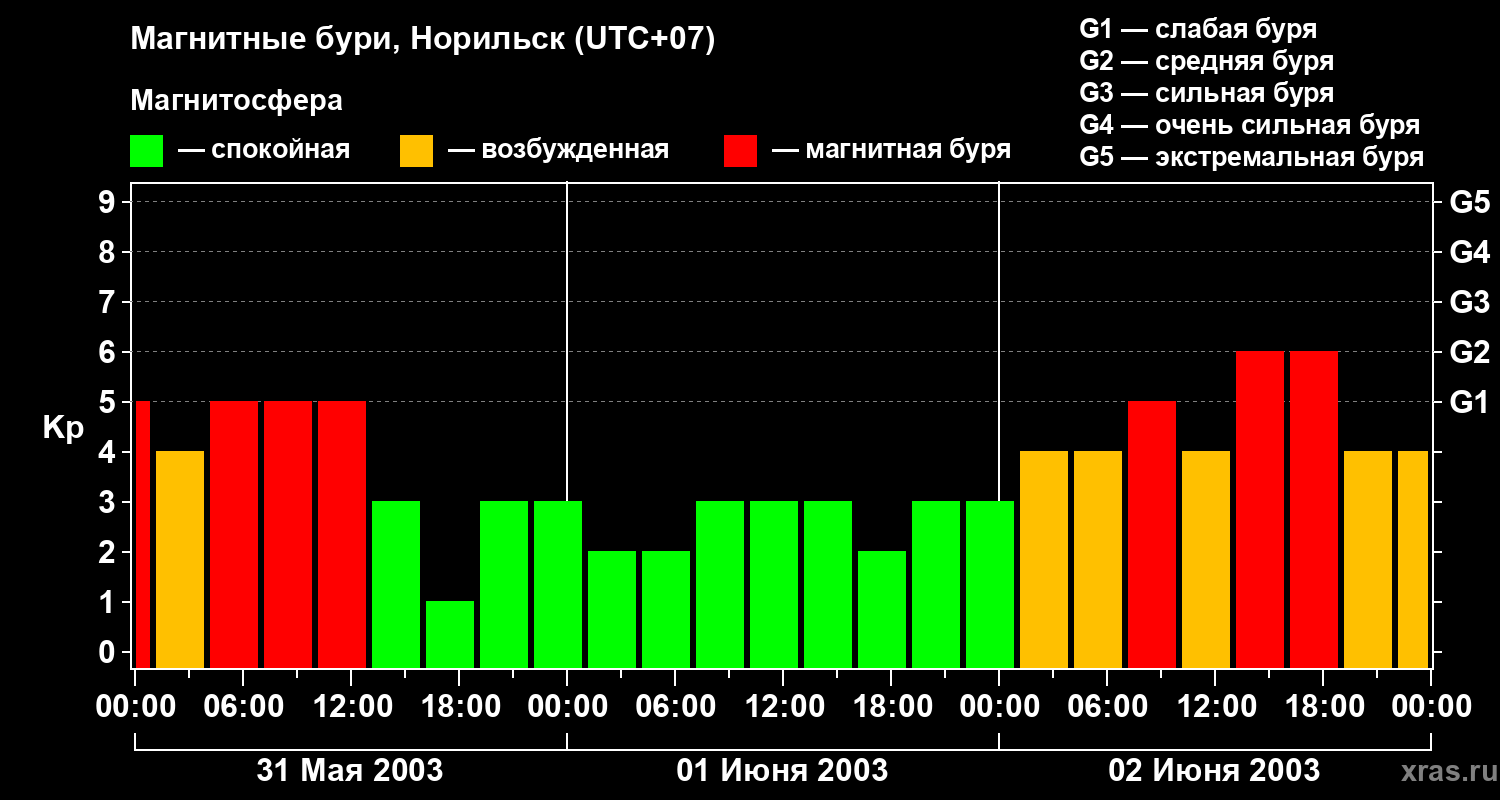Click the Kp 1 green bar on 31 Мая
Viewport: 1500px width, 800px height.
point(450,634)
